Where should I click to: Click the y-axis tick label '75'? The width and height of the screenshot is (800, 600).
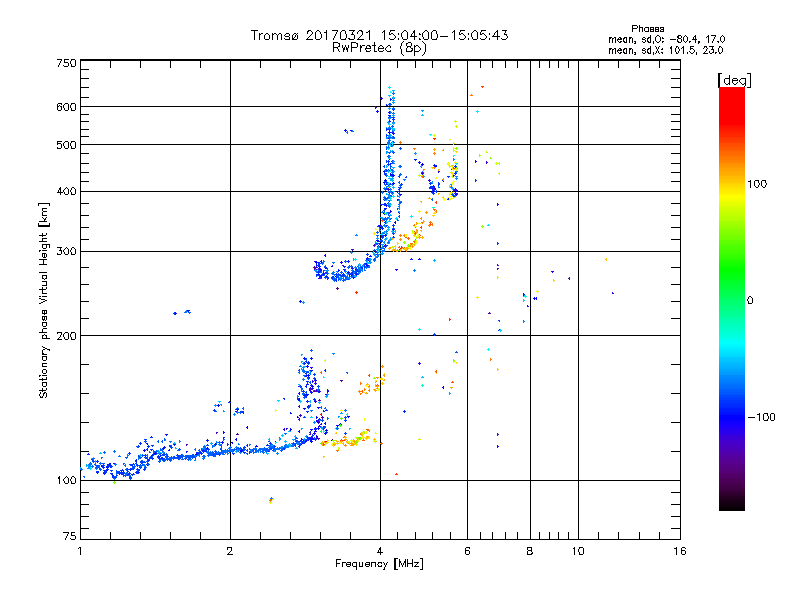(x=70, y=536)
